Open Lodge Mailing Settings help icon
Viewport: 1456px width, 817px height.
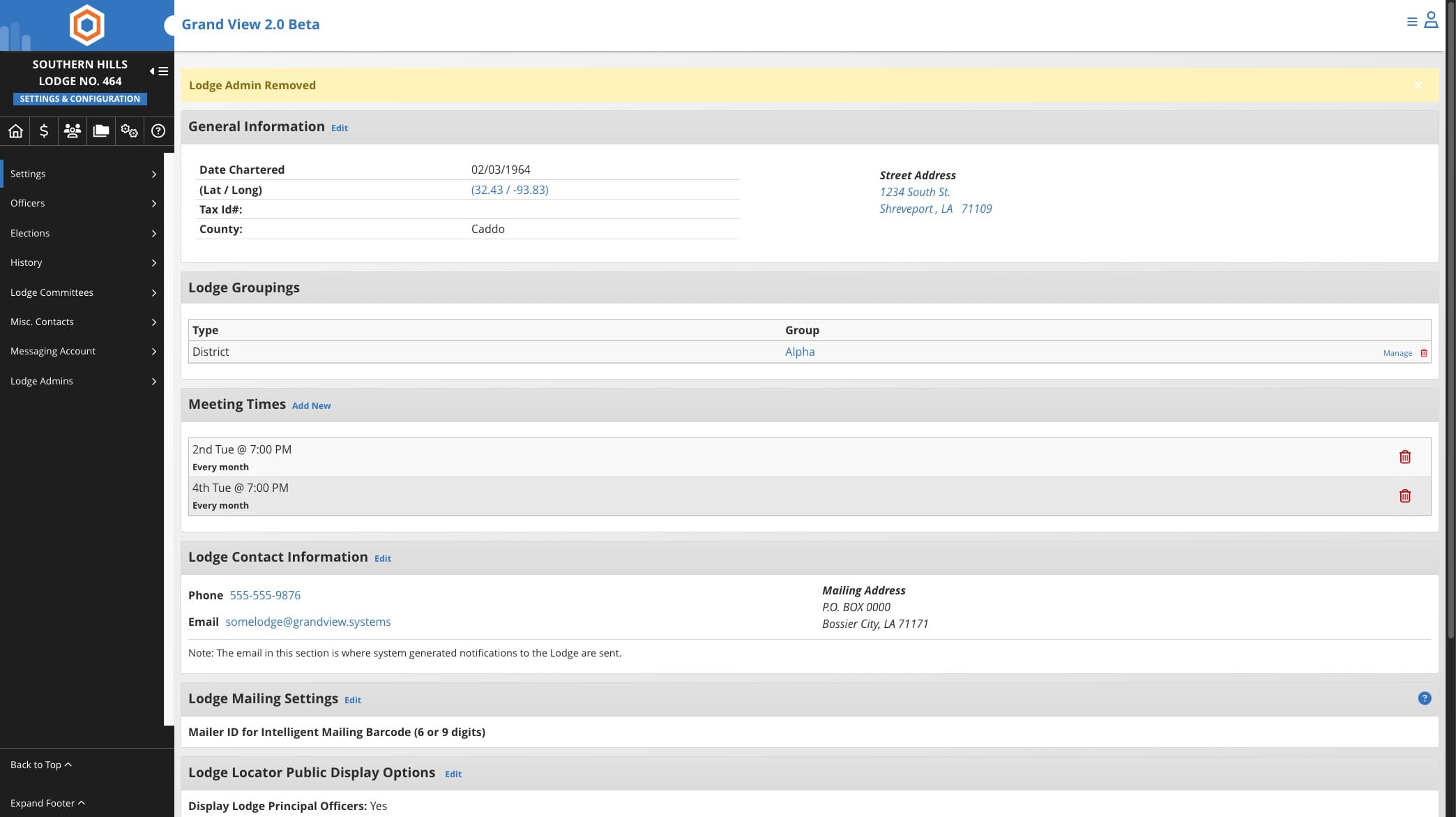point(1425,698)
